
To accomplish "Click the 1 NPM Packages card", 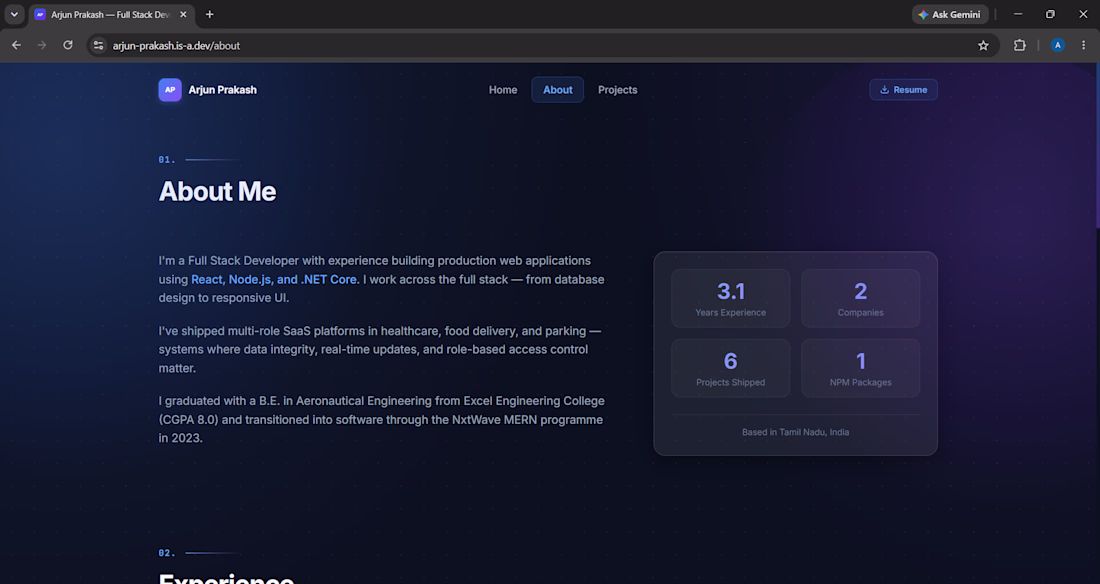I will 860,369.
